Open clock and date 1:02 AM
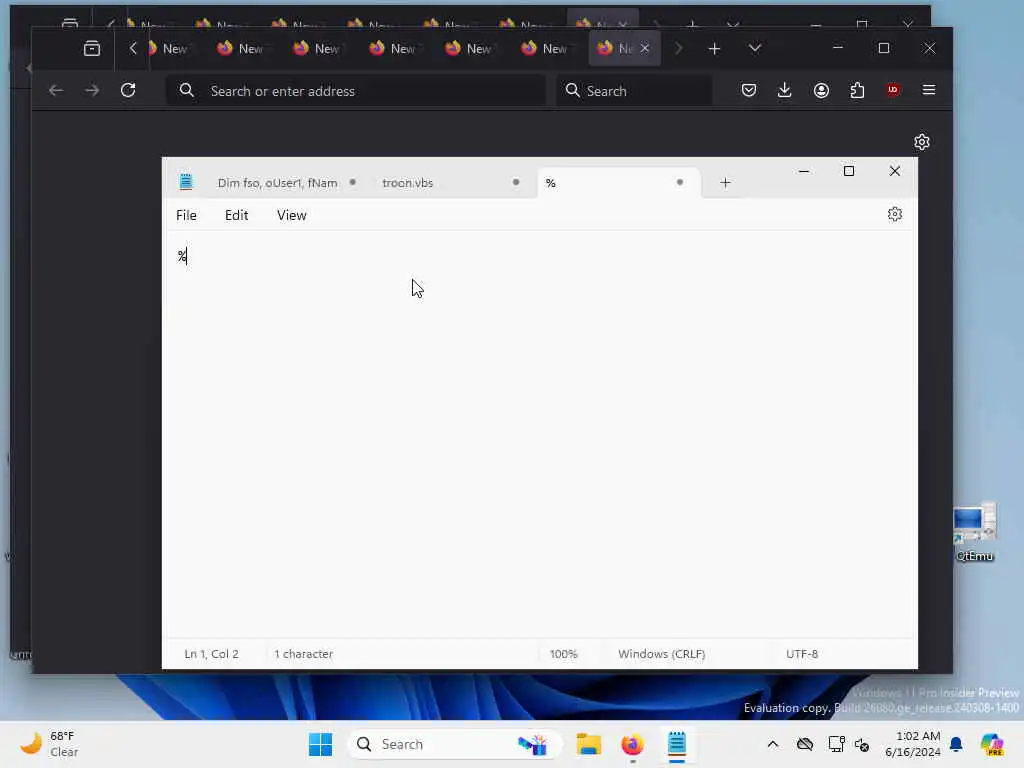This screenshot has width=1024, height=768. point(912,744)
